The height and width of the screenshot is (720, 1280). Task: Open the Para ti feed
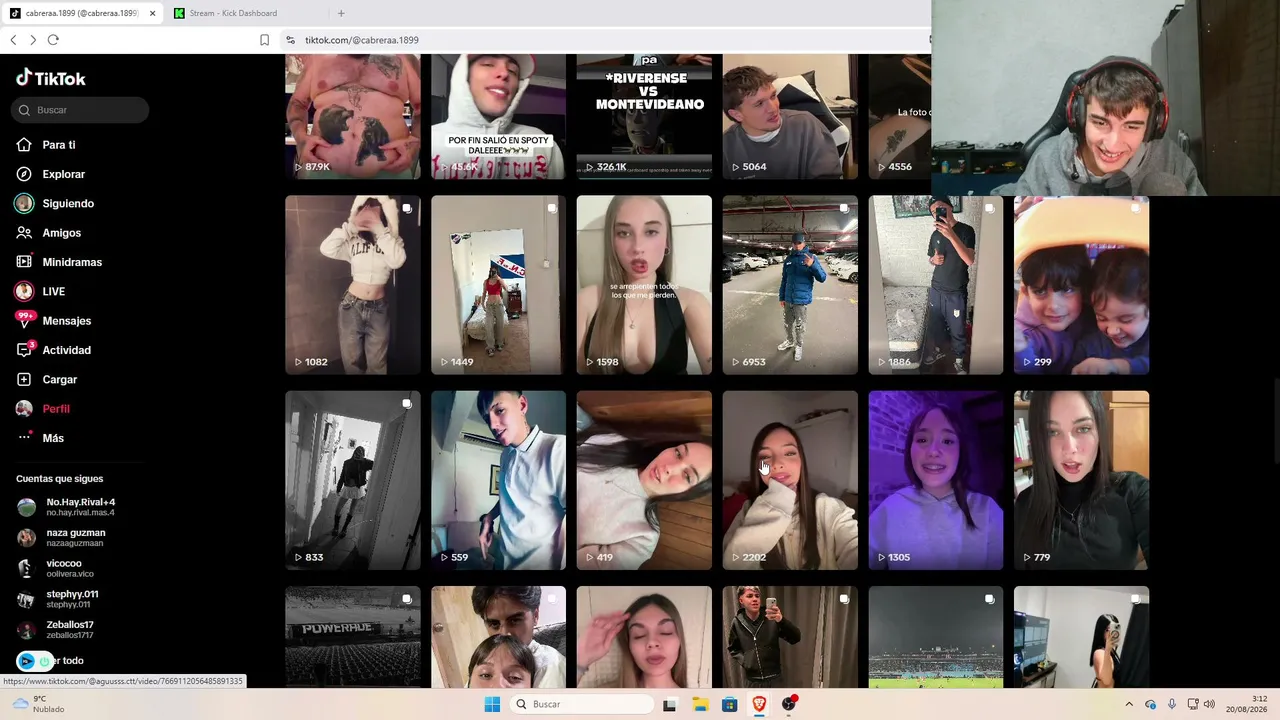(46, 145)
